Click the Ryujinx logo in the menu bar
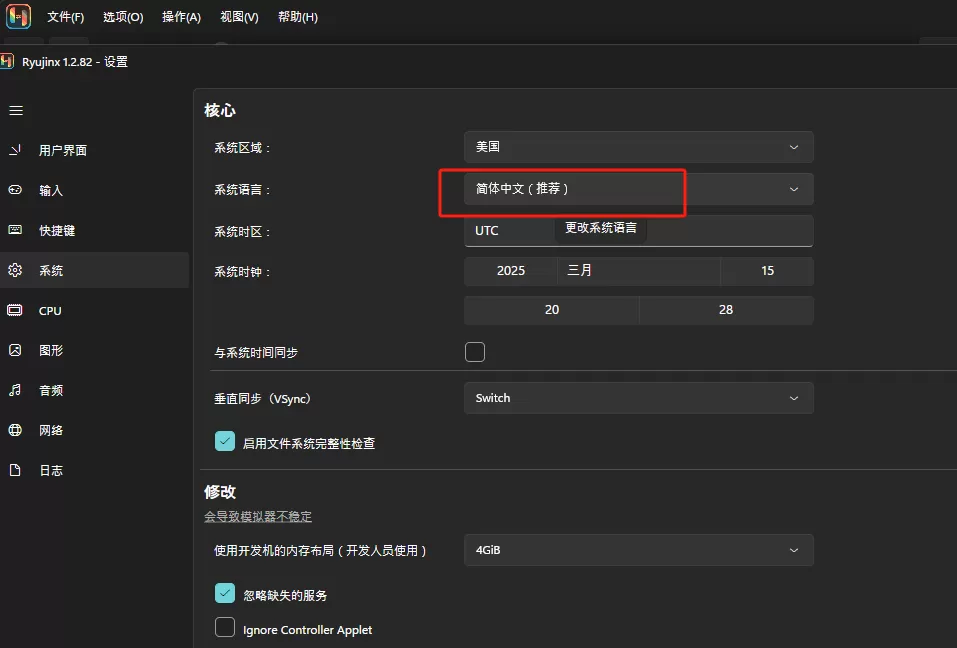 (18, 16)
